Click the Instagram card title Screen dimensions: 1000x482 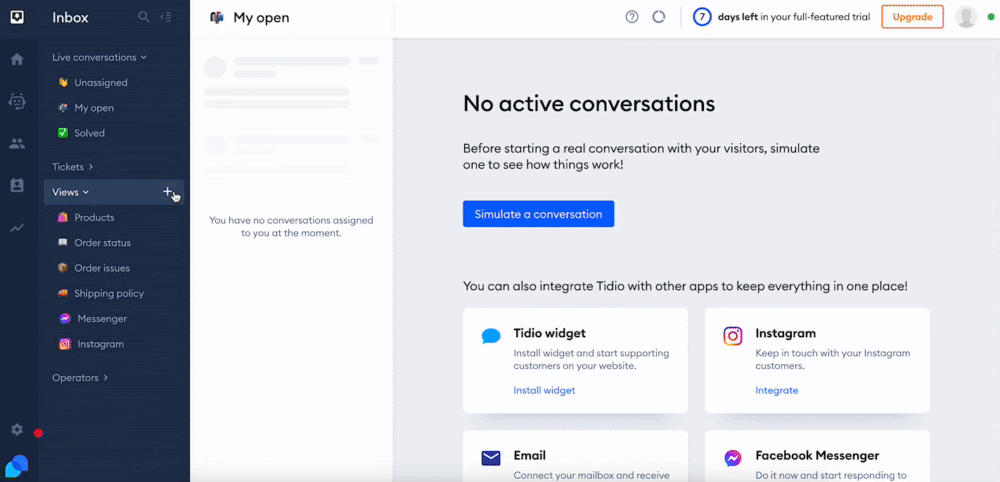(785, 333)
